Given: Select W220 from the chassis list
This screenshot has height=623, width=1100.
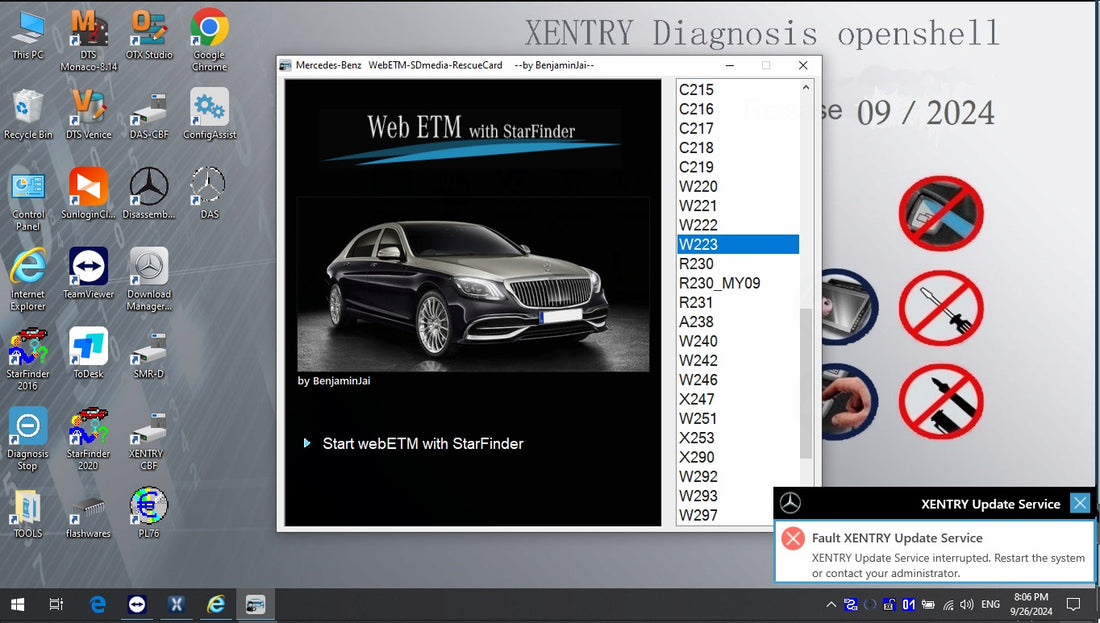Looking at the screenshot, I should pyautogui.click(x=698, y=186).
